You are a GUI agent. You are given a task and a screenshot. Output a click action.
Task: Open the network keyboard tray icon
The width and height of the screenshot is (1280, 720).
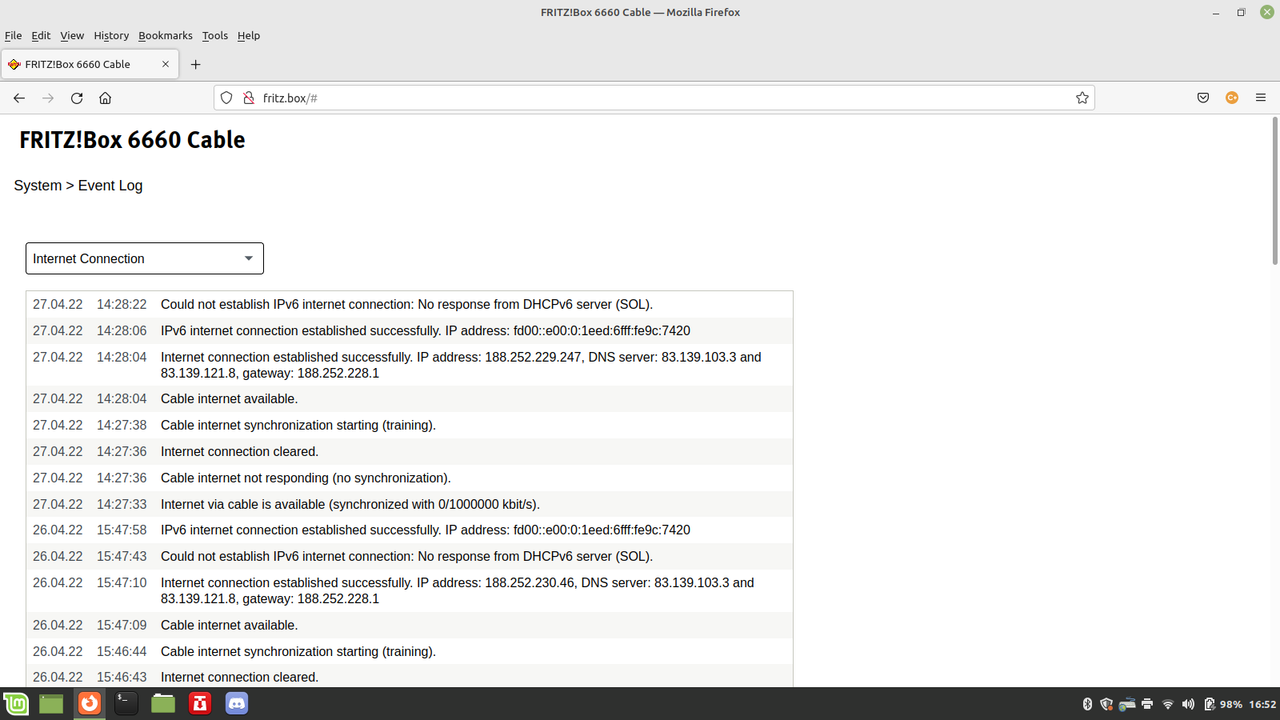[1128, 704]
